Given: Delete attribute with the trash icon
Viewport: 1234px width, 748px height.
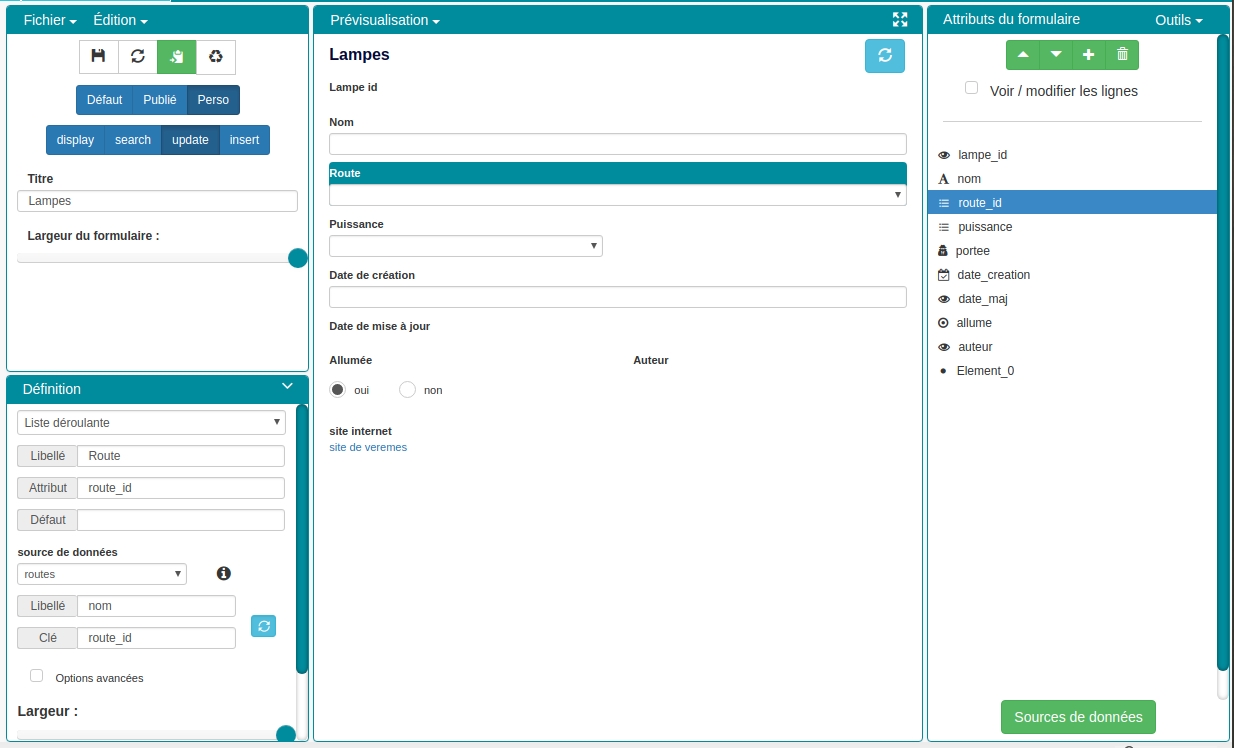Looking at the screenshot, I should [1122, 54].
